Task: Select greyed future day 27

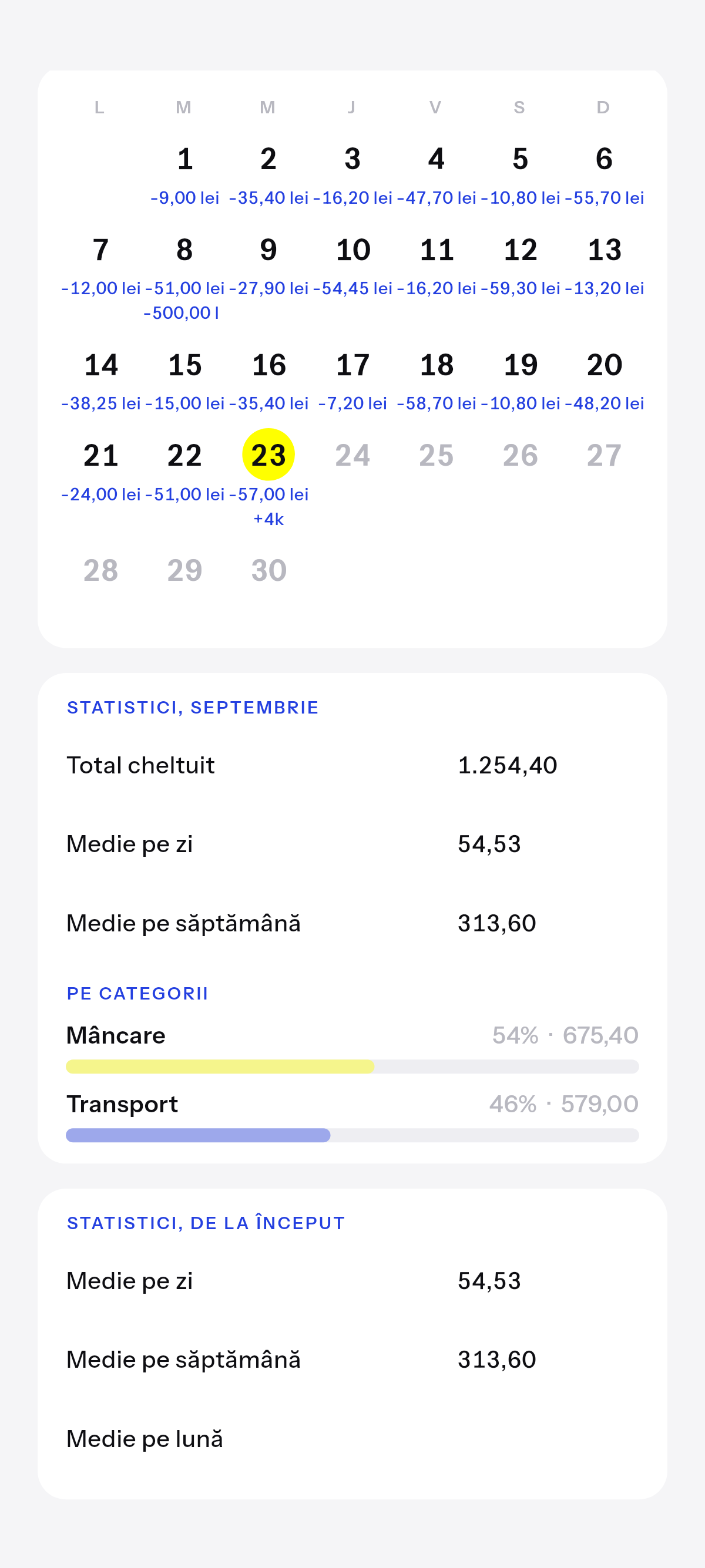Action: 605,455
